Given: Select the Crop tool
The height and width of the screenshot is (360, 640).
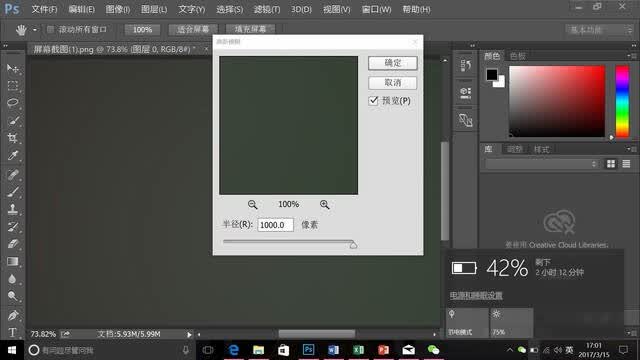Looking at the screenshot, I should [x=13, y=138].
